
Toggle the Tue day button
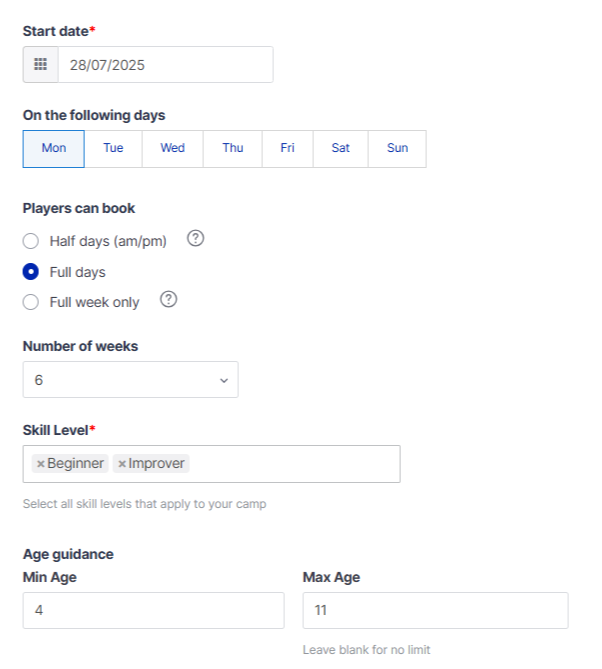tap(113, 149)
